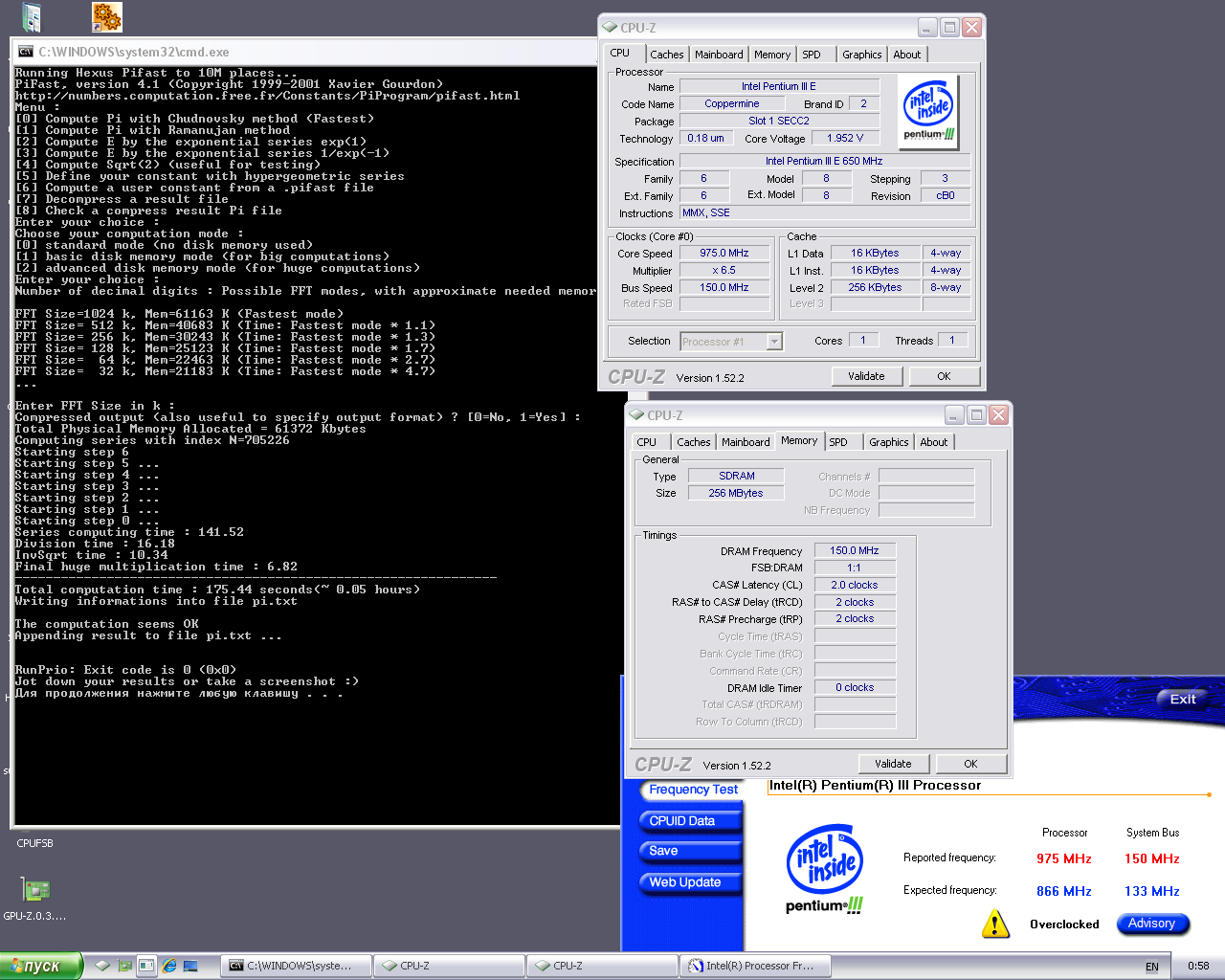
Task: Open the Advisory button next to Overclocked
Action: click(x=1152, y=924)
